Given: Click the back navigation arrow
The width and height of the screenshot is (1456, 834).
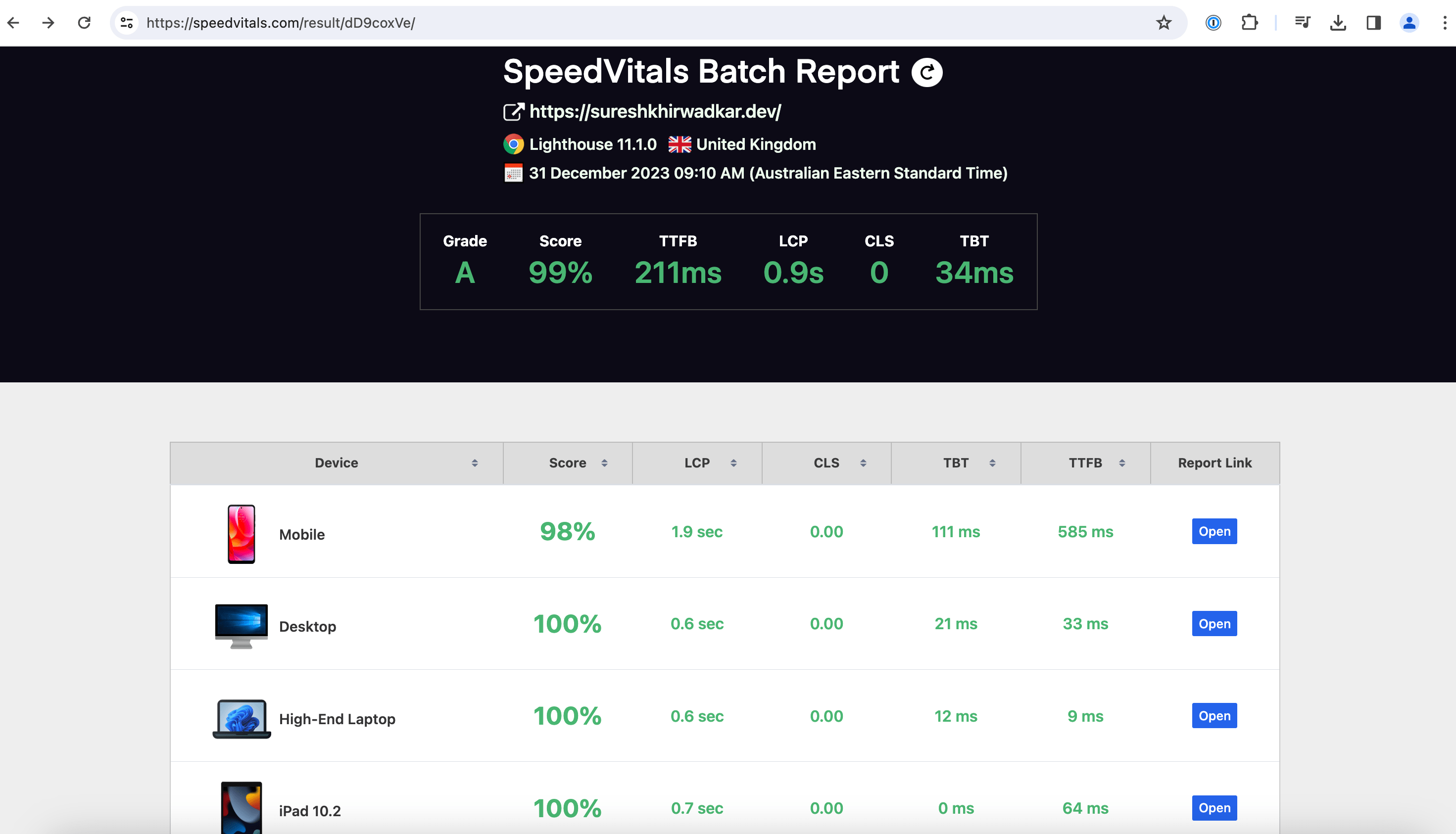Looking at the screenshot, I should [13, 23].
